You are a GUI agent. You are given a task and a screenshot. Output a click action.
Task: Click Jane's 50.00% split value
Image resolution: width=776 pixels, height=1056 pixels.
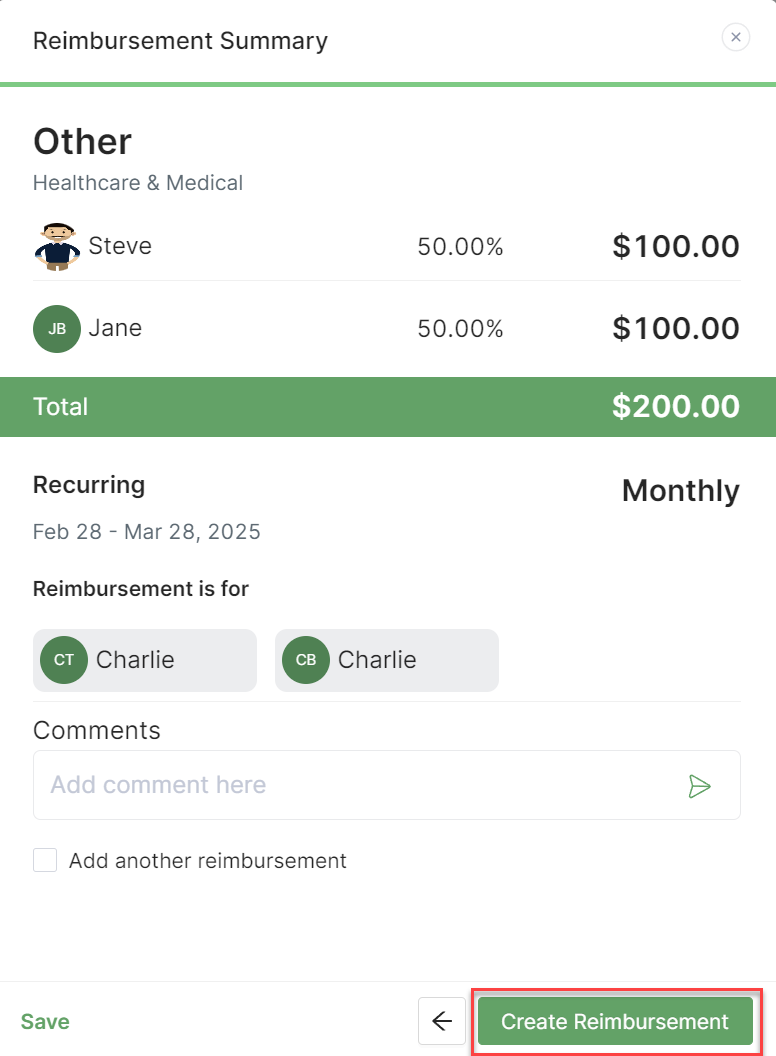point(460,329)
